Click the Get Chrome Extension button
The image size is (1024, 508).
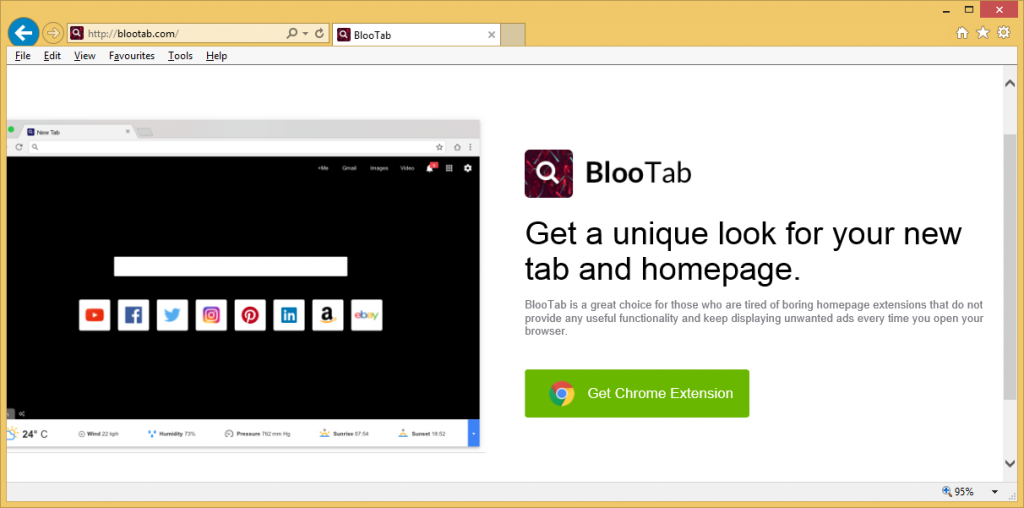click(x=636, y=393)
